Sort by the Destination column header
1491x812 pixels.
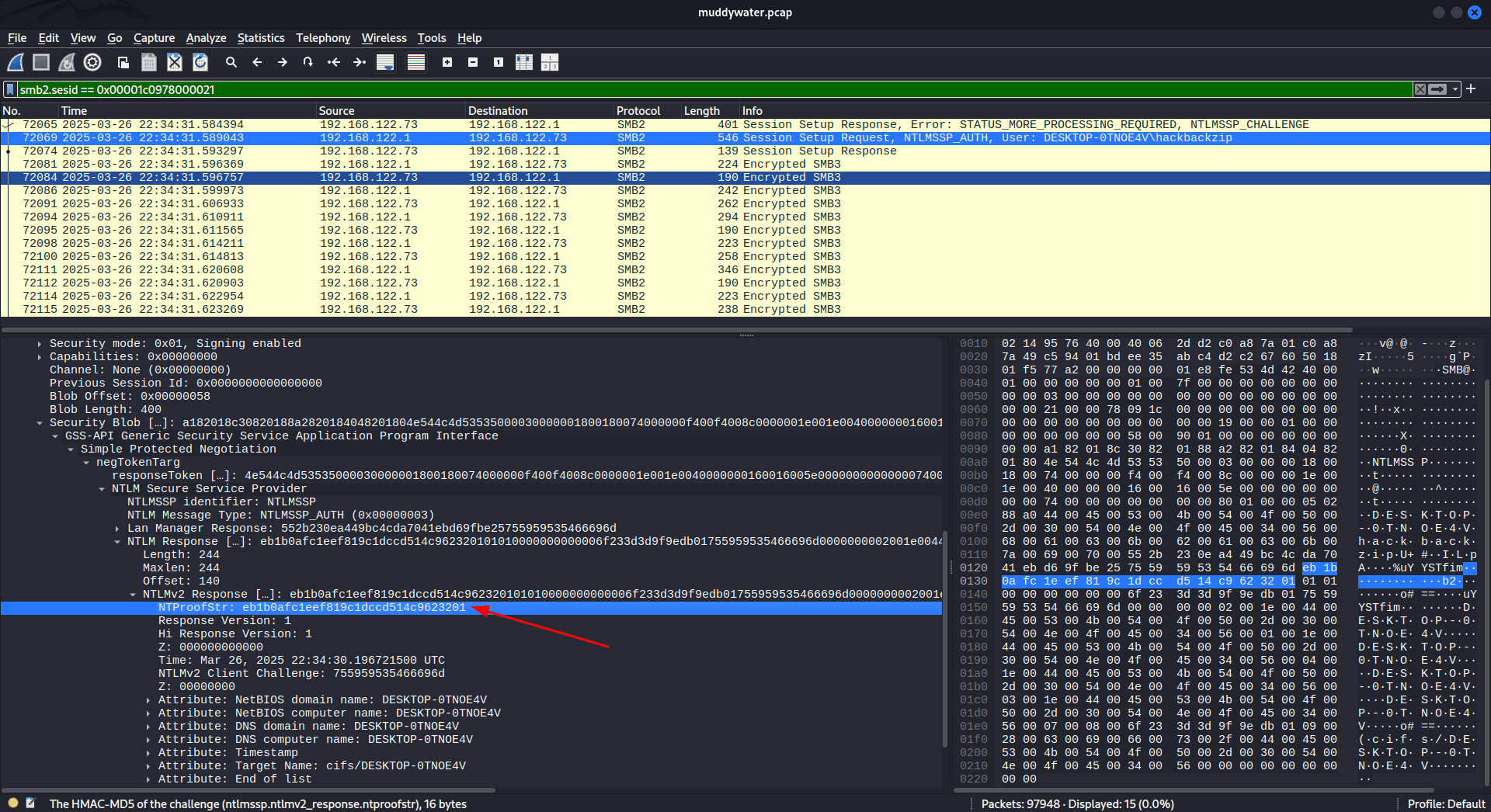tap(539, 111)
